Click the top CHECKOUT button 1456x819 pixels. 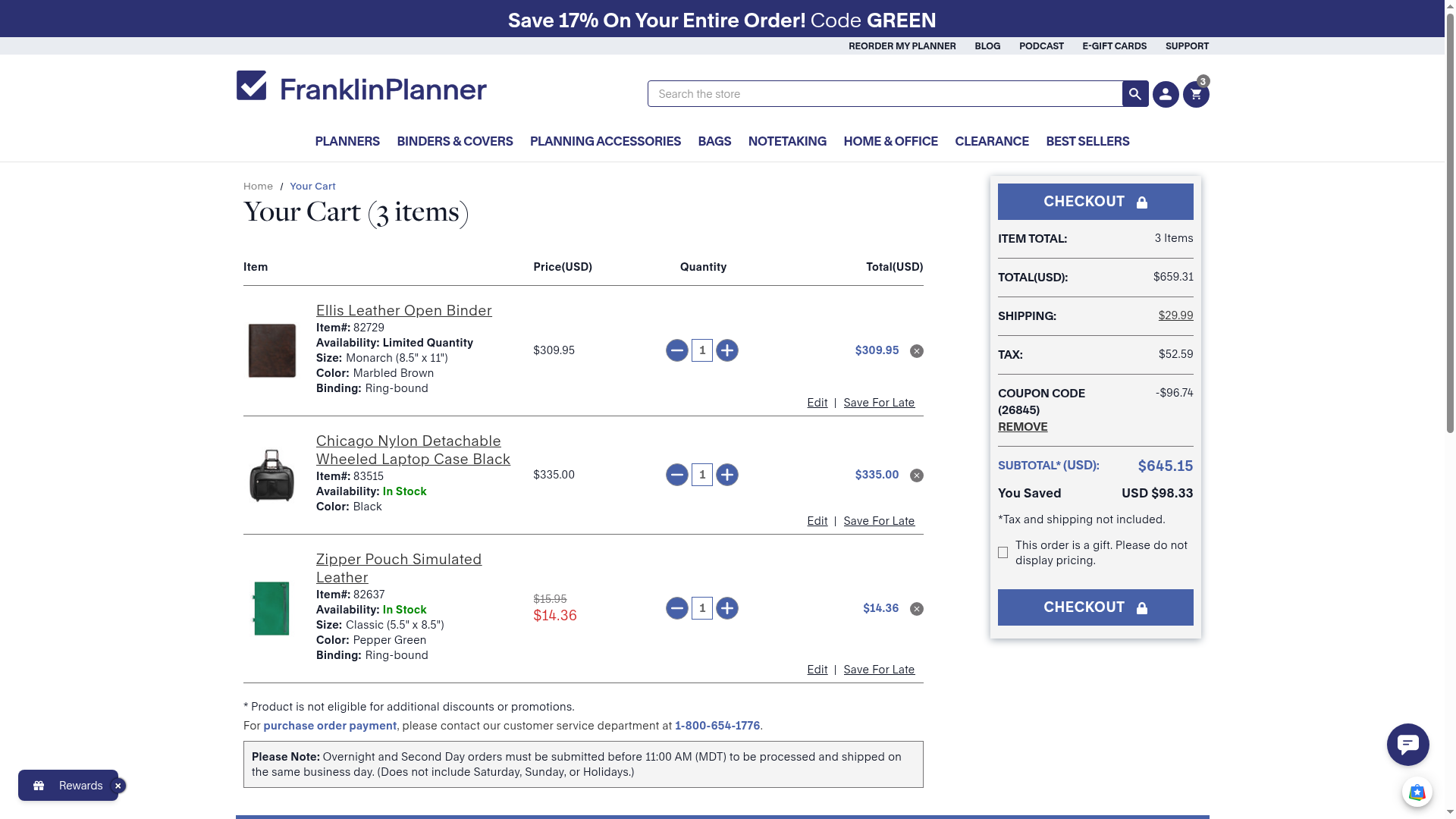[x=1094, y=202]
